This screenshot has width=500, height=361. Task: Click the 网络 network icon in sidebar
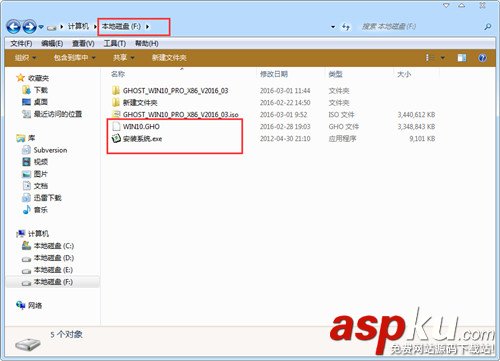click(21, 305)
